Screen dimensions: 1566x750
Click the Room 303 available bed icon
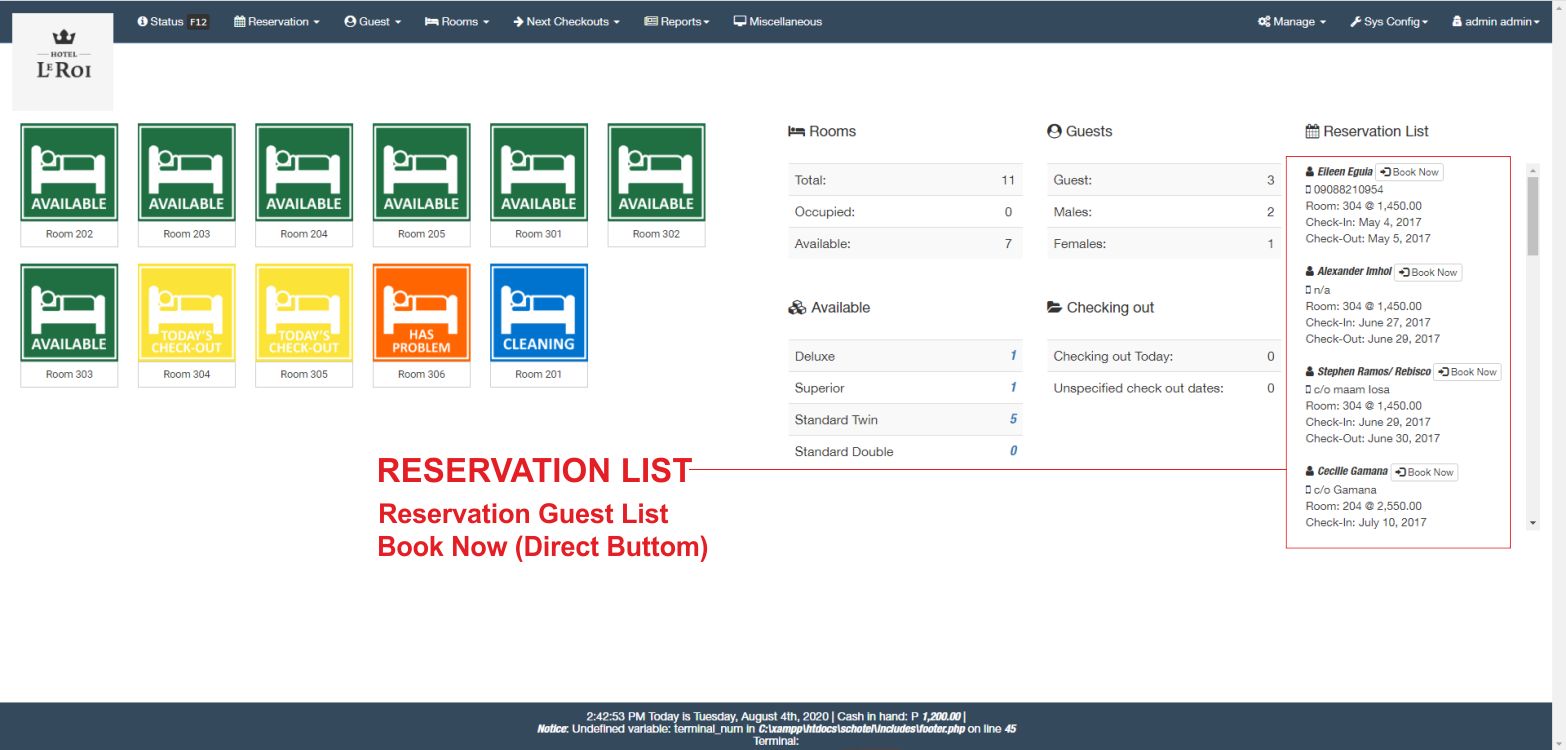(69, 312)
